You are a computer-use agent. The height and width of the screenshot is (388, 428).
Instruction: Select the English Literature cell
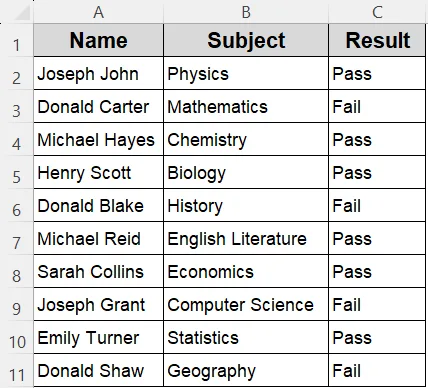point(246,238)
